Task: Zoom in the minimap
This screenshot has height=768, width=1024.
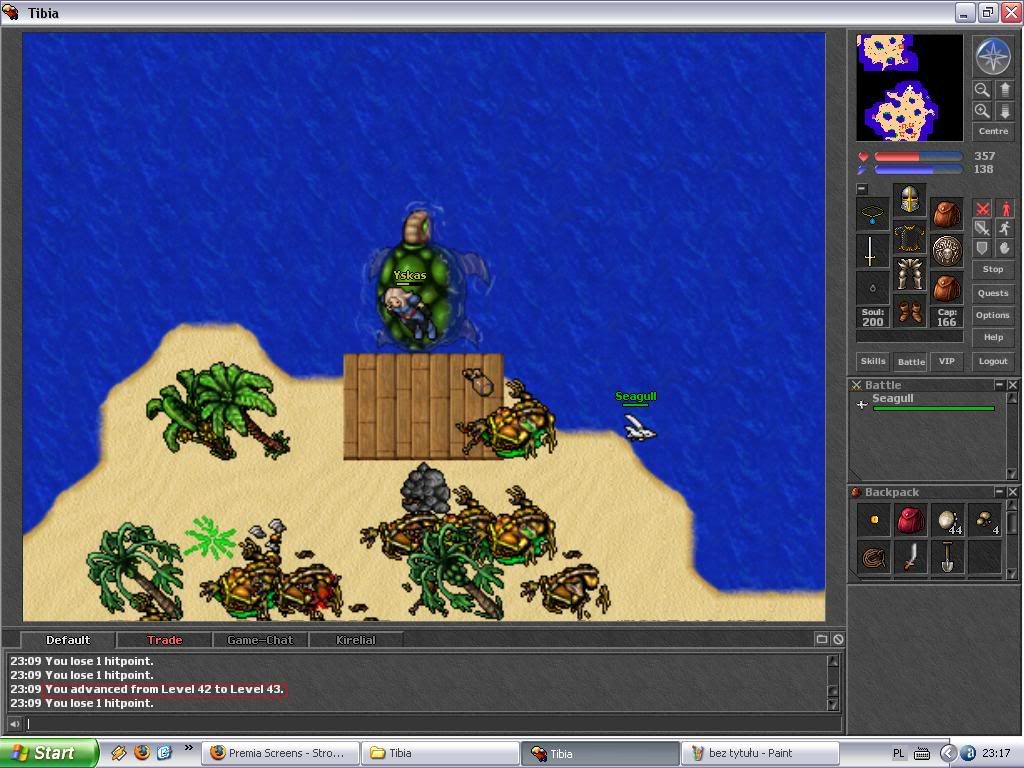Action: pos(982,110)
